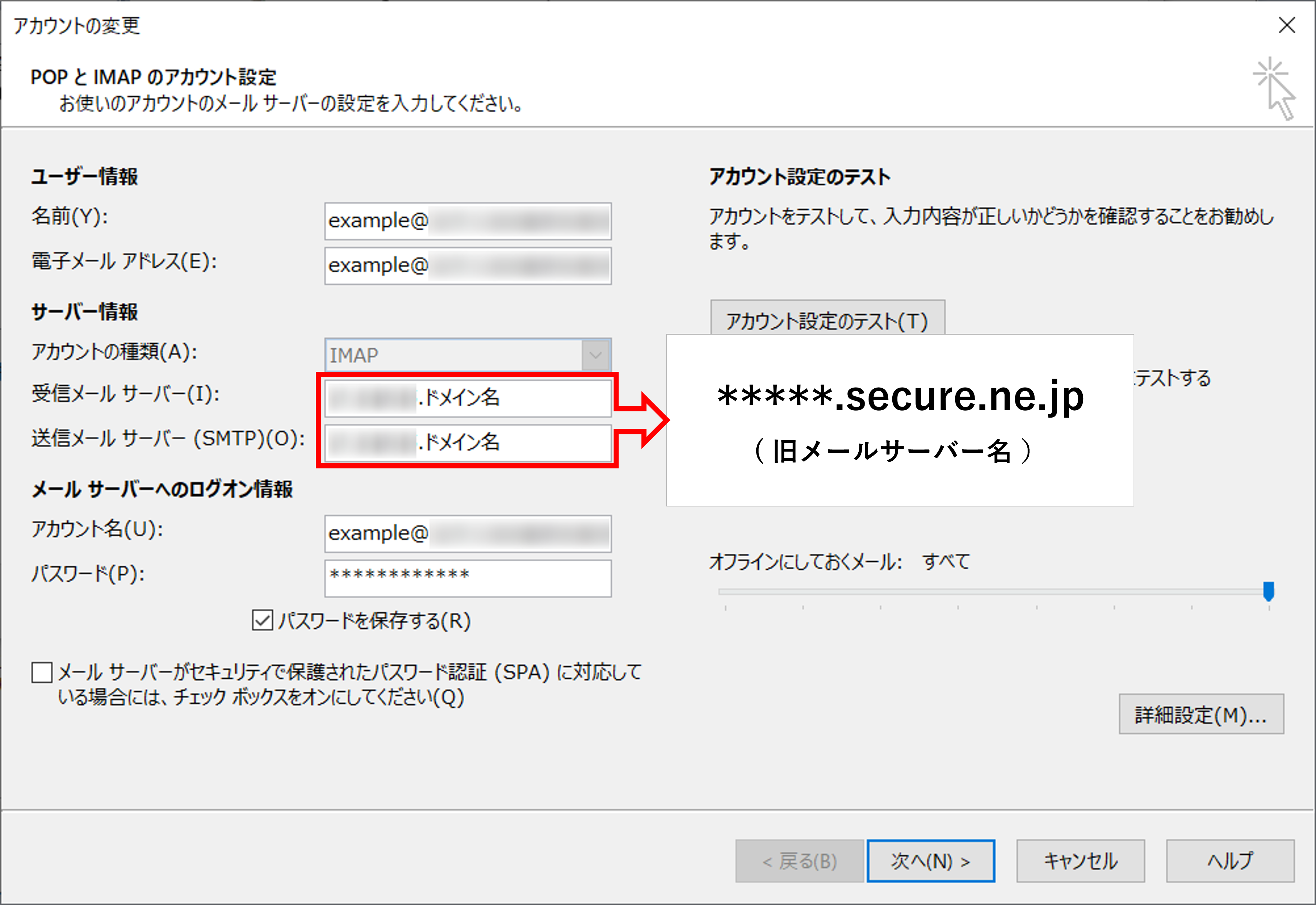Image resolution: width=1316 pixels, height=905 pixels.
Task: Click the outgoing SMTP server field
Action: tap(468, 443)
